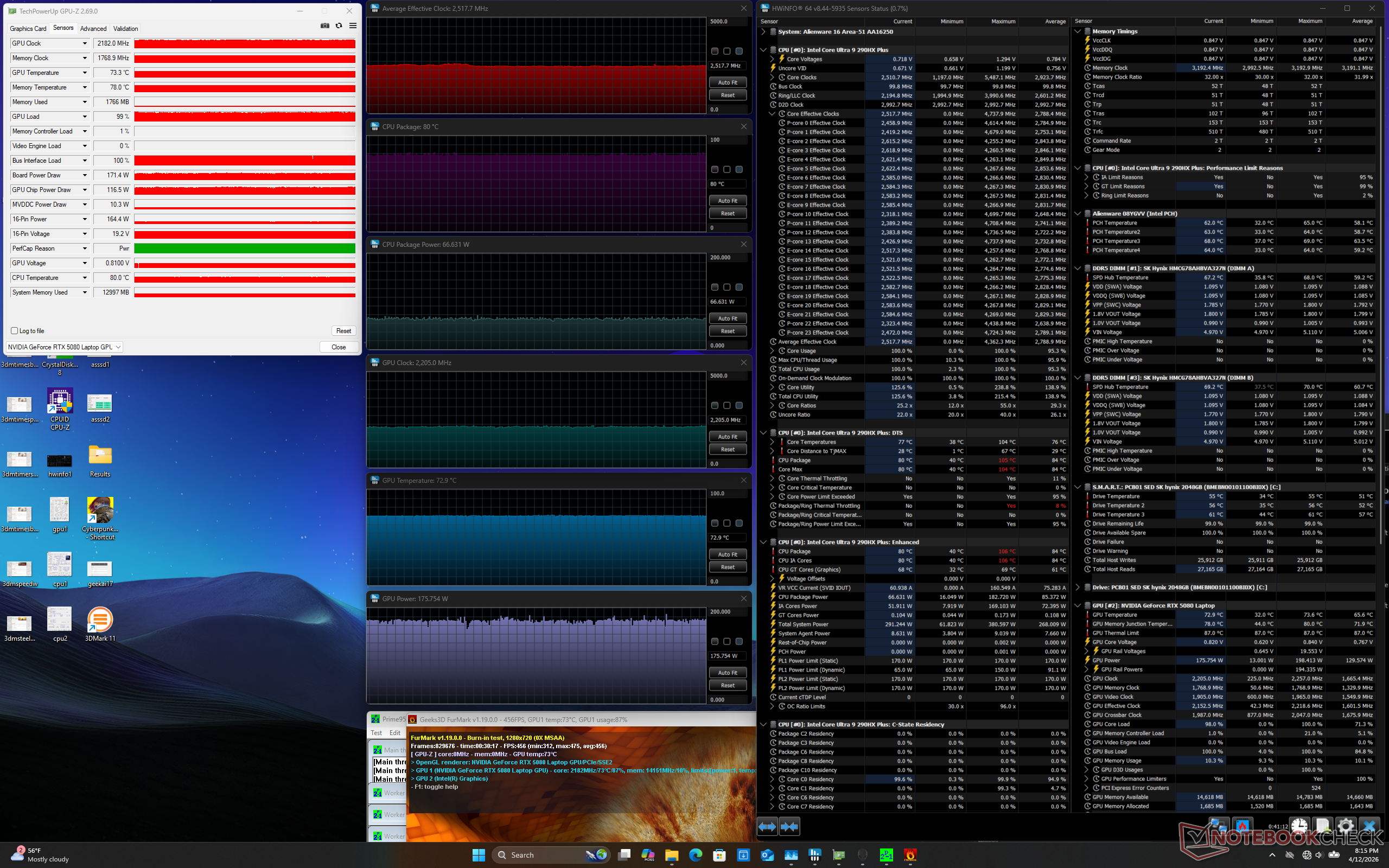Open the Advanced tab in GPU-Z
The width and height of the screenshot is (1389, 868).
pyautogui.click(x=93, y=29)
